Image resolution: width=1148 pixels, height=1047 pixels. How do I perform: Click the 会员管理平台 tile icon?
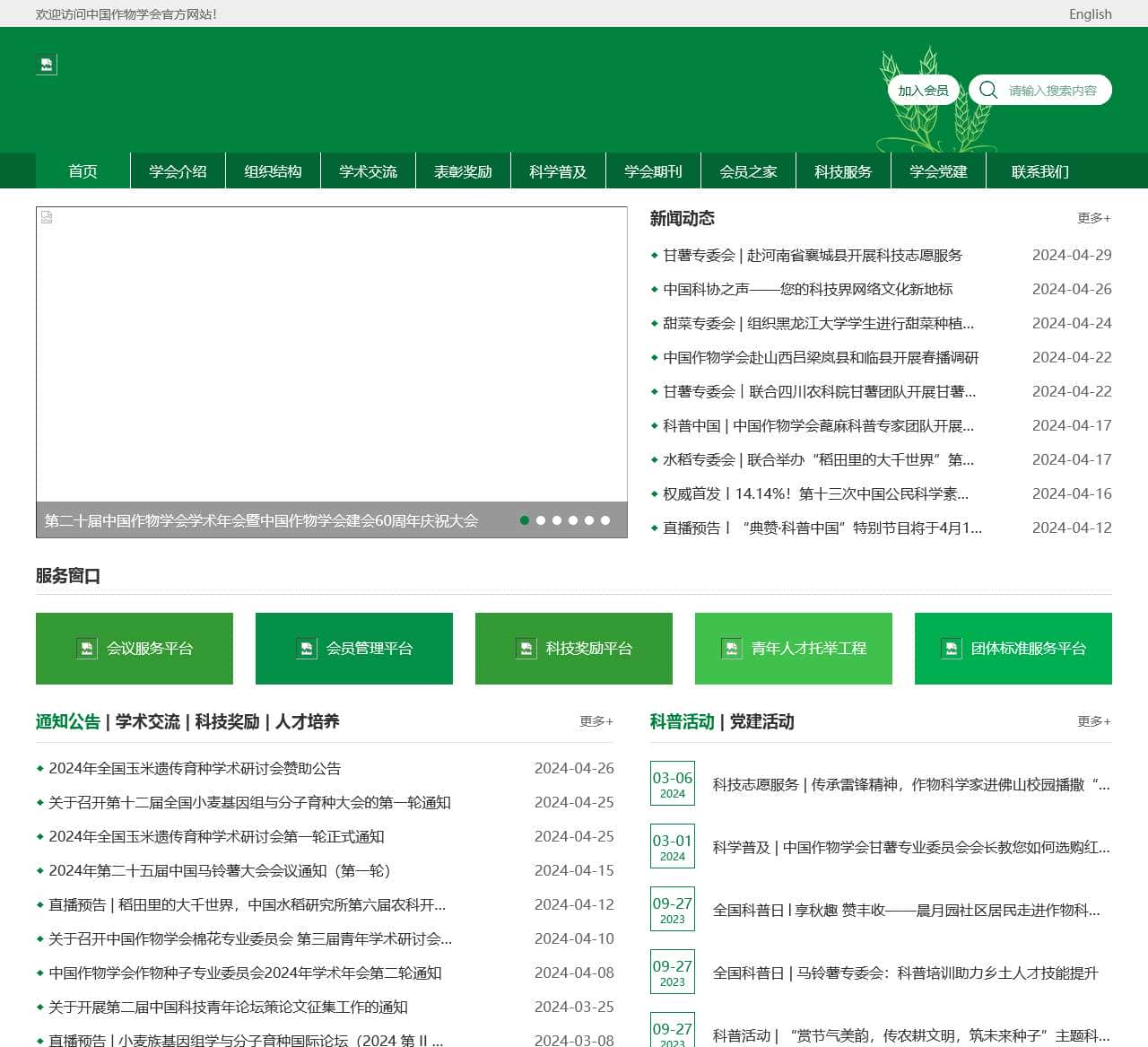(306, 648)
